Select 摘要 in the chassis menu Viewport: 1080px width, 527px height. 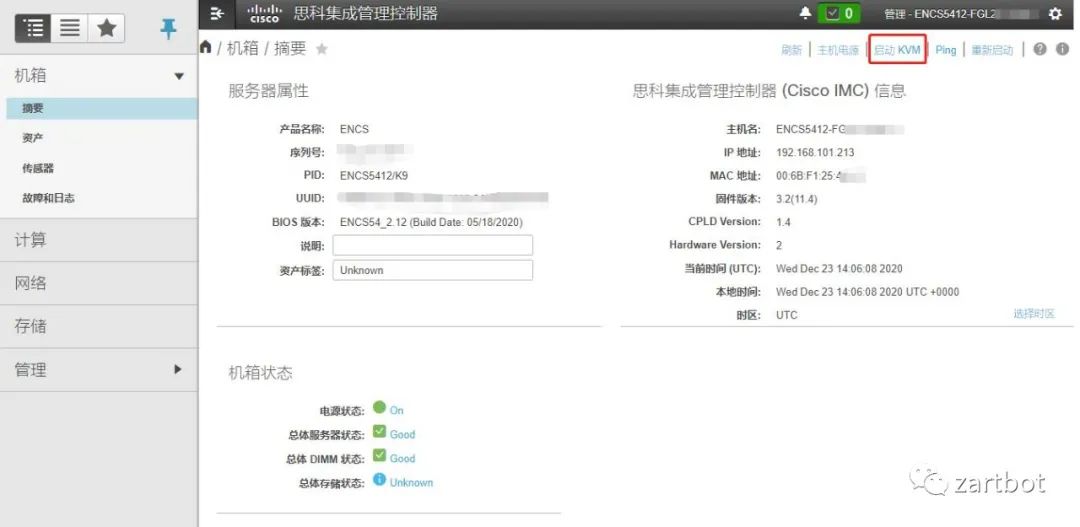(102, 108)
